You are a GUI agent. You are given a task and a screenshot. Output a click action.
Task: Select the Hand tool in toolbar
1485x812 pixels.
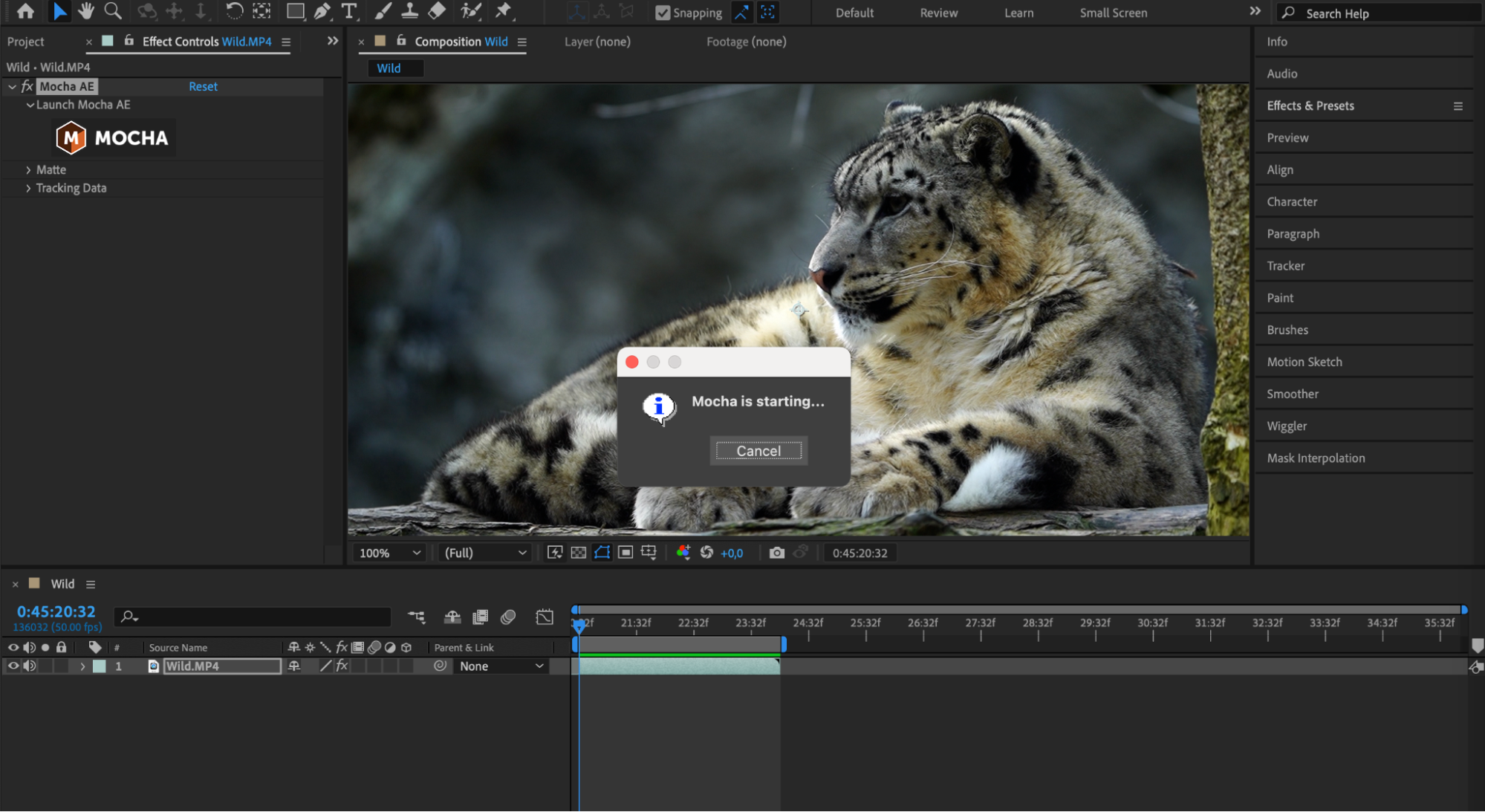[x=86, y=11]
